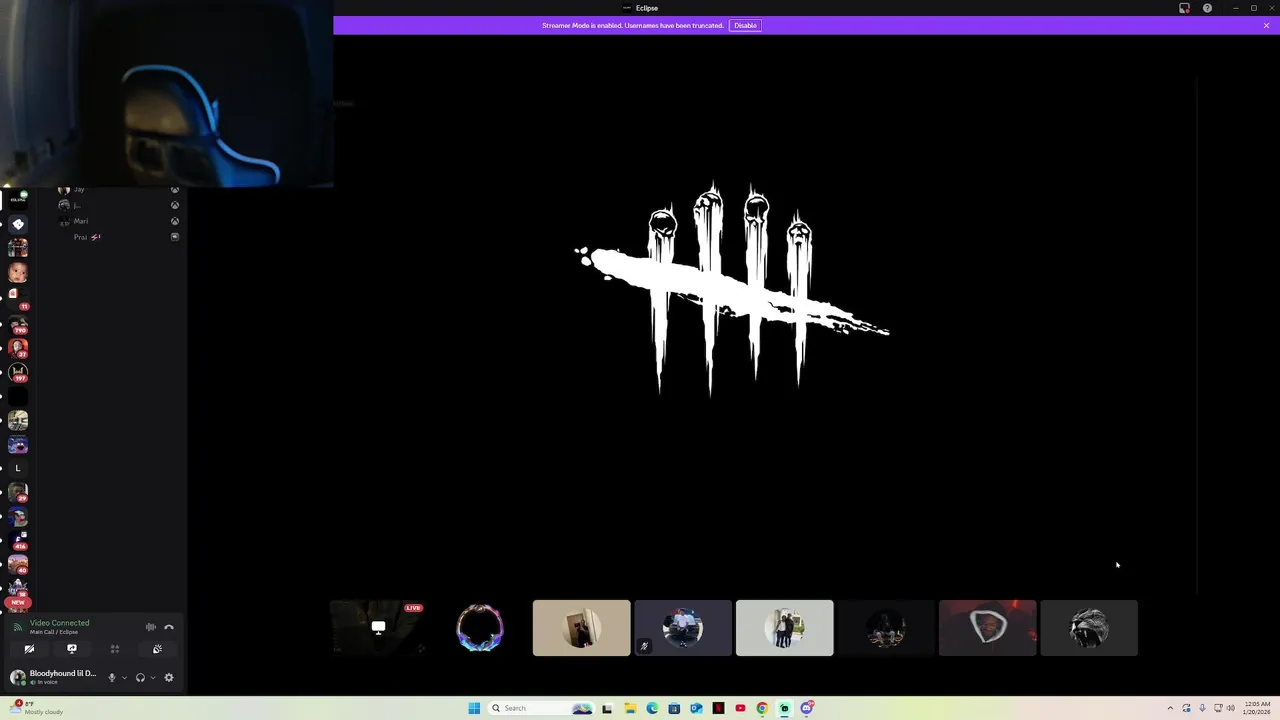Select the muted participant tile with car photo
Screen dimensions: 1280x720
pyautogui.click(x=683, y=628)
